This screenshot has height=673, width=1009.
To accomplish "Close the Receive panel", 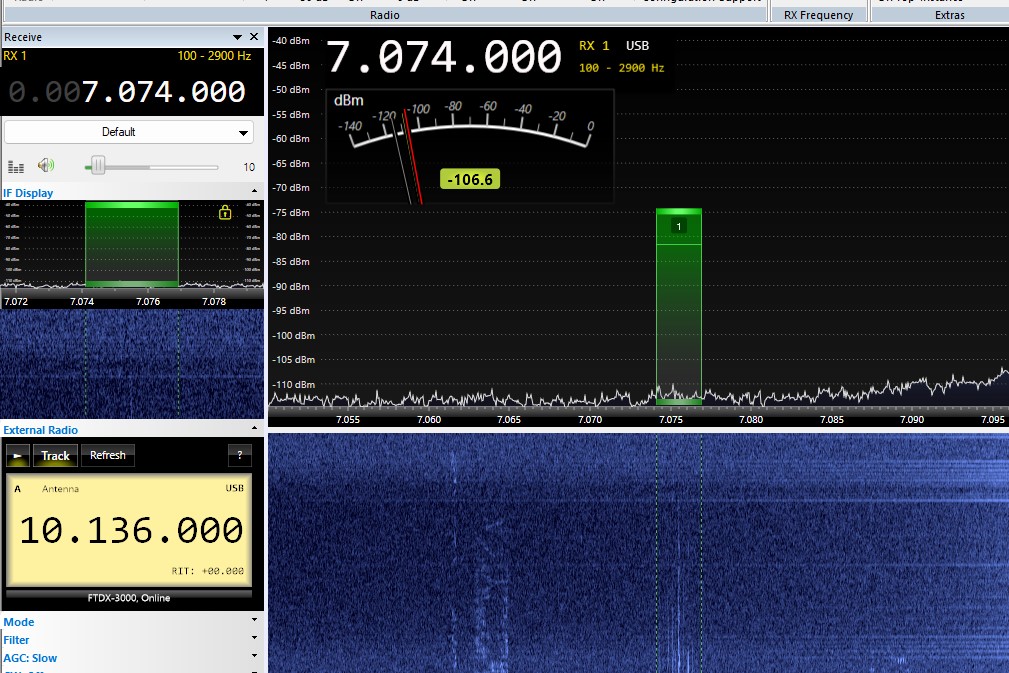I will tap(254, 37).
